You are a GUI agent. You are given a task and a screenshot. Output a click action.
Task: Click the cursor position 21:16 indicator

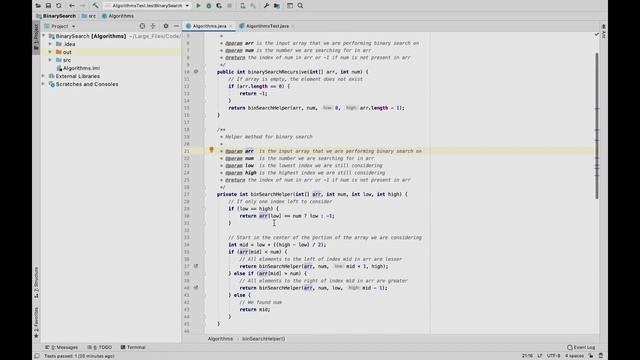(x=527, y=356)
